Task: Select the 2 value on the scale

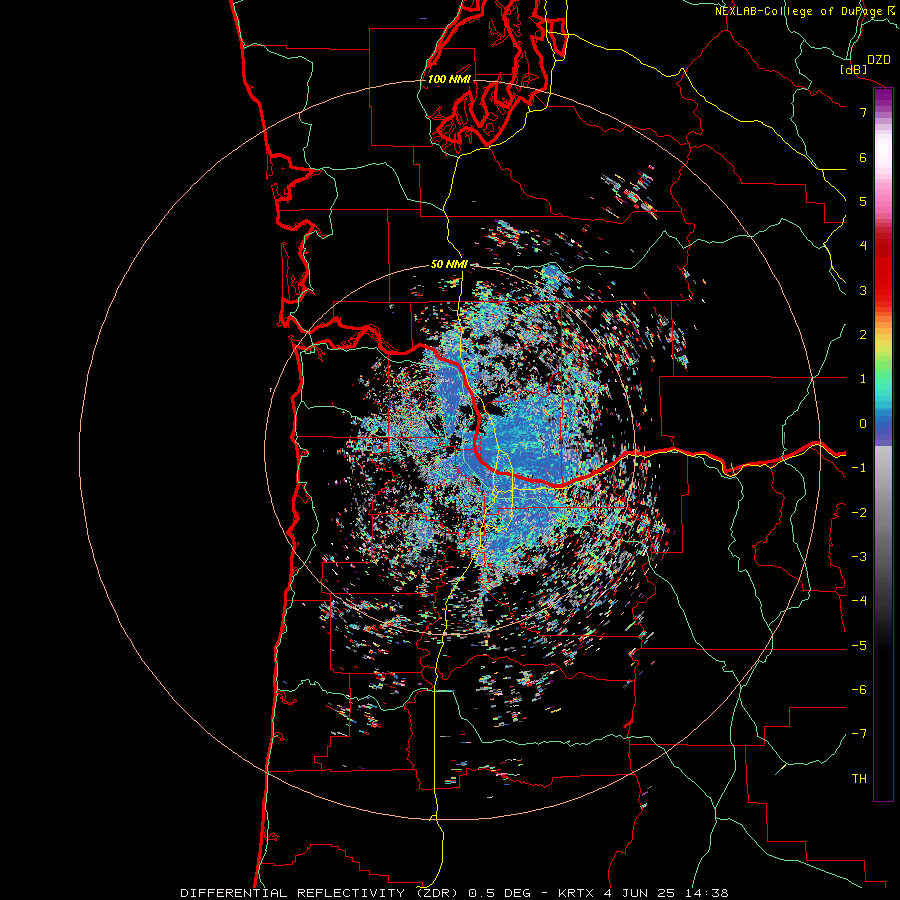Action: [863, 335]
